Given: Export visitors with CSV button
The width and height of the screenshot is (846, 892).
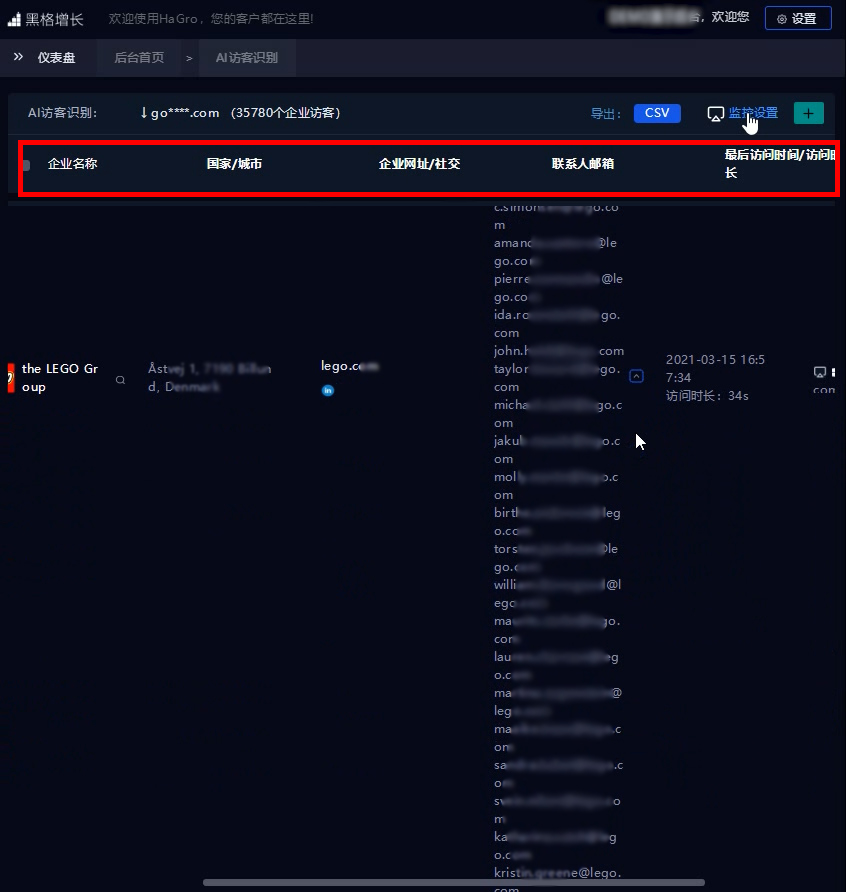Looking at the screenshot, I should point(657,113).
